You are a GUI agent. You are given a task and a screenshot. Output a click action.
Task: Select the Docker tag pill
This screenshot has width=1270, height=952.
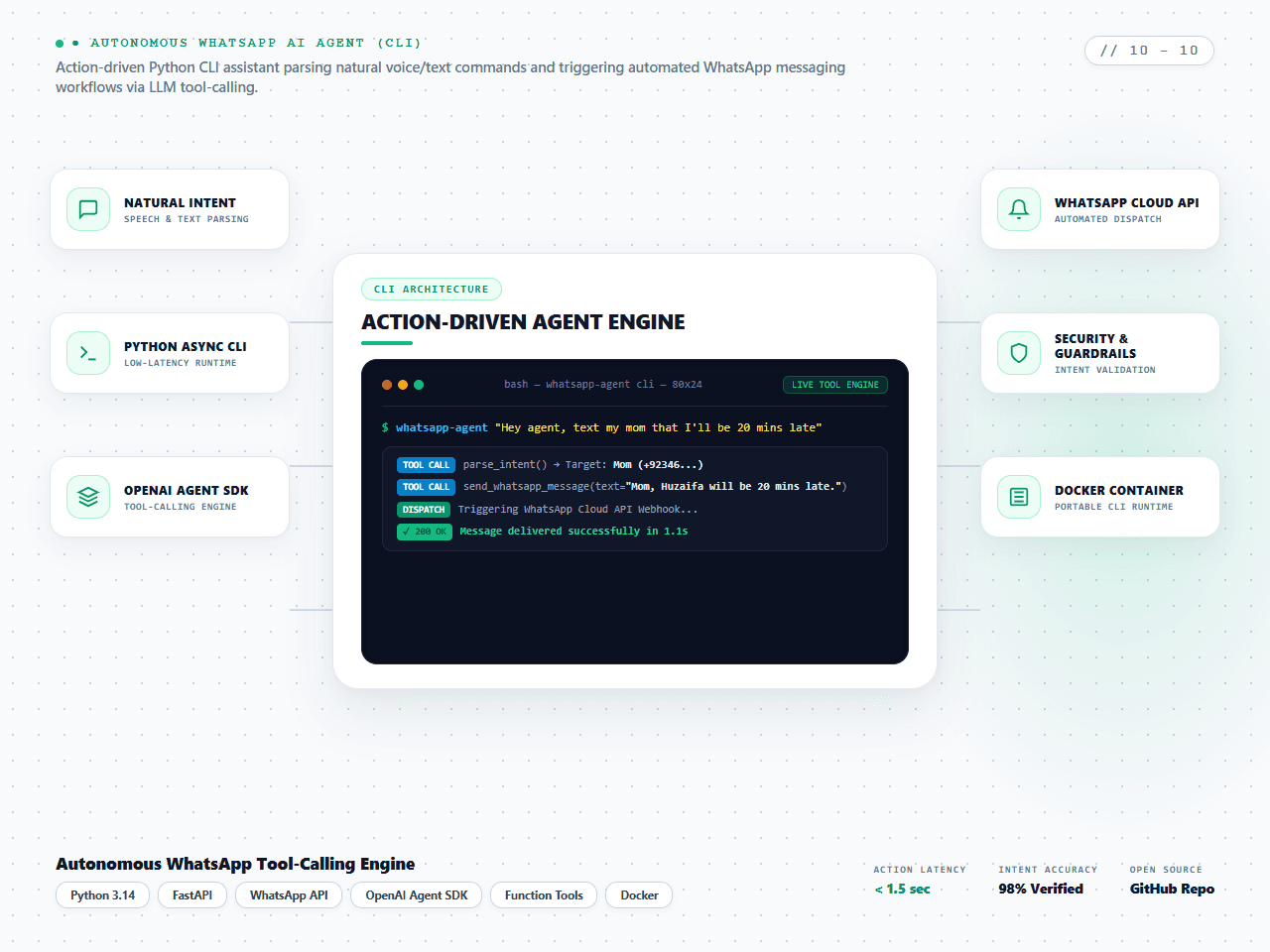pyautogui.click(x=639, y=895)
